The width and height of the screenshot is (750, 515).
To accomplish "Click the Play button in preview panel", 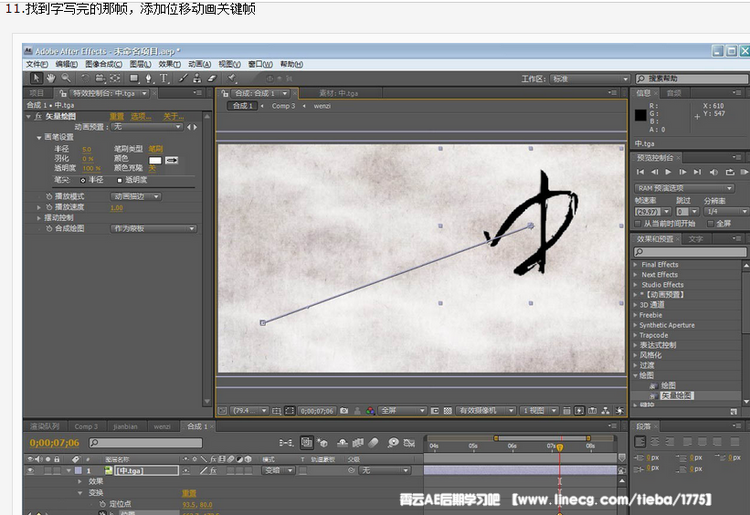I will 669,172.
